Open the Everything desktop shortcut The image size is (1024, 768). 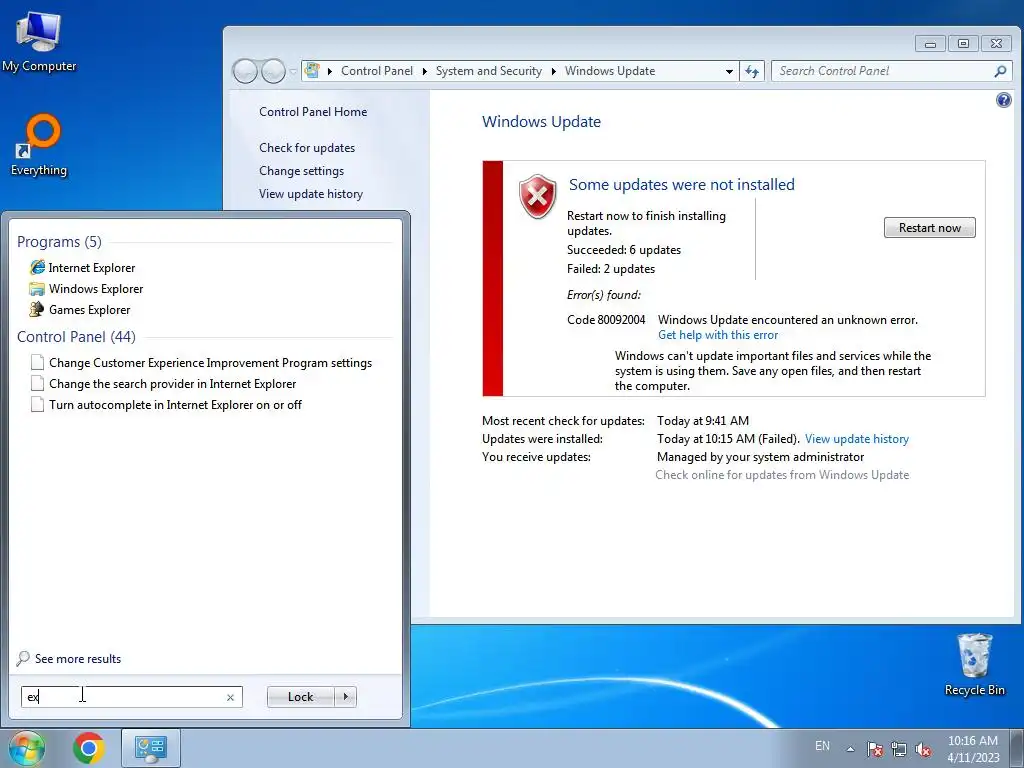[x=39, y=146]
